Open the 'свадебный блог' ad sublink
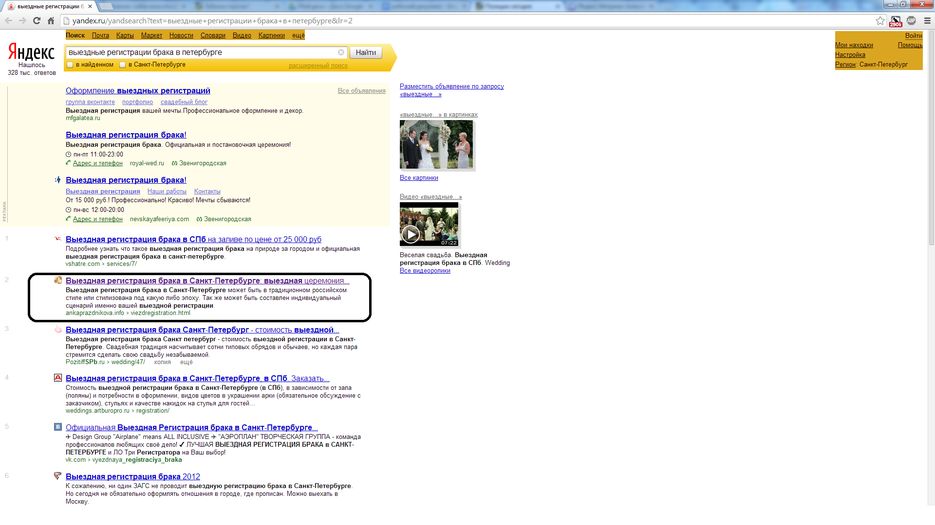Viewport: 935px width, 525px height. 184,102
